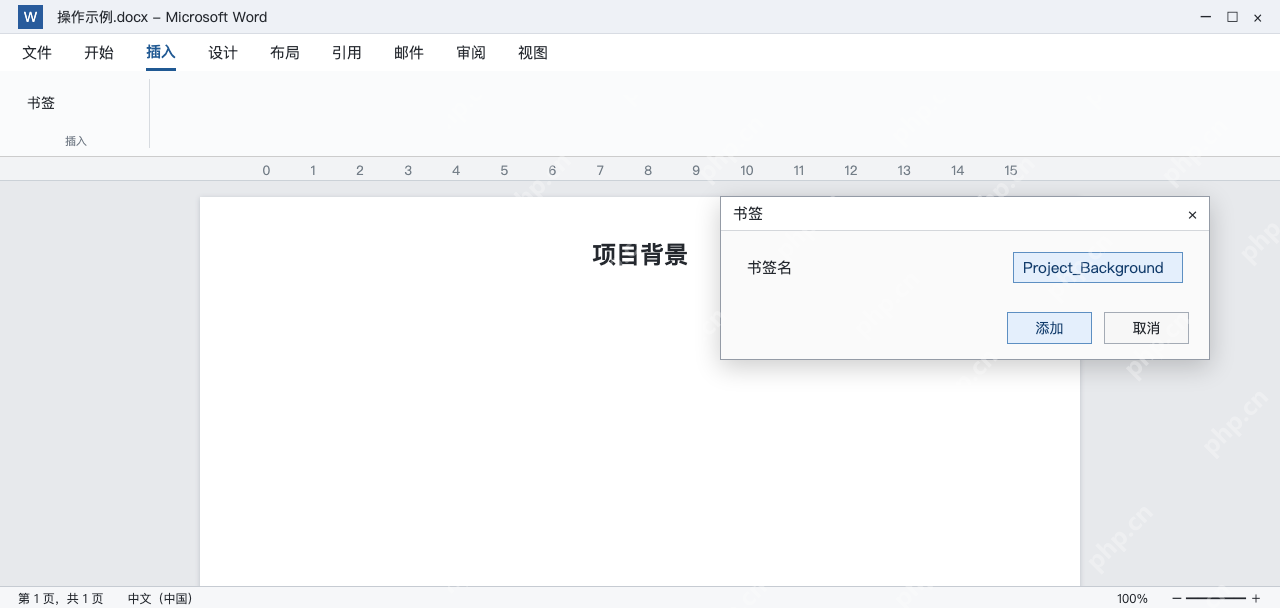Viewport: 1280px width, 608px height.
Task: Close the Microsoft Word window
Action: 1257,17
